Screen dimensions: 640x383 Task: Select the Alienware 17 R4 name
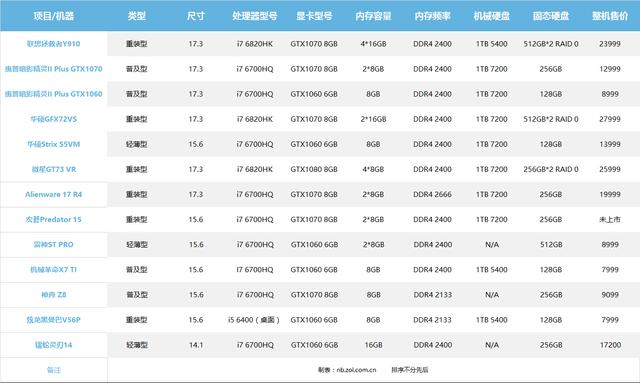pyautogui.click(x=53, y=194)
